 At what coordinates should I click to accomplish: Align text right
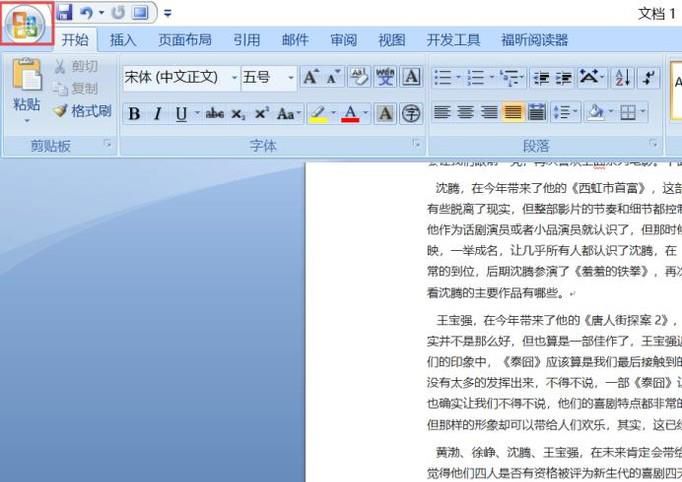click(489, 113)
